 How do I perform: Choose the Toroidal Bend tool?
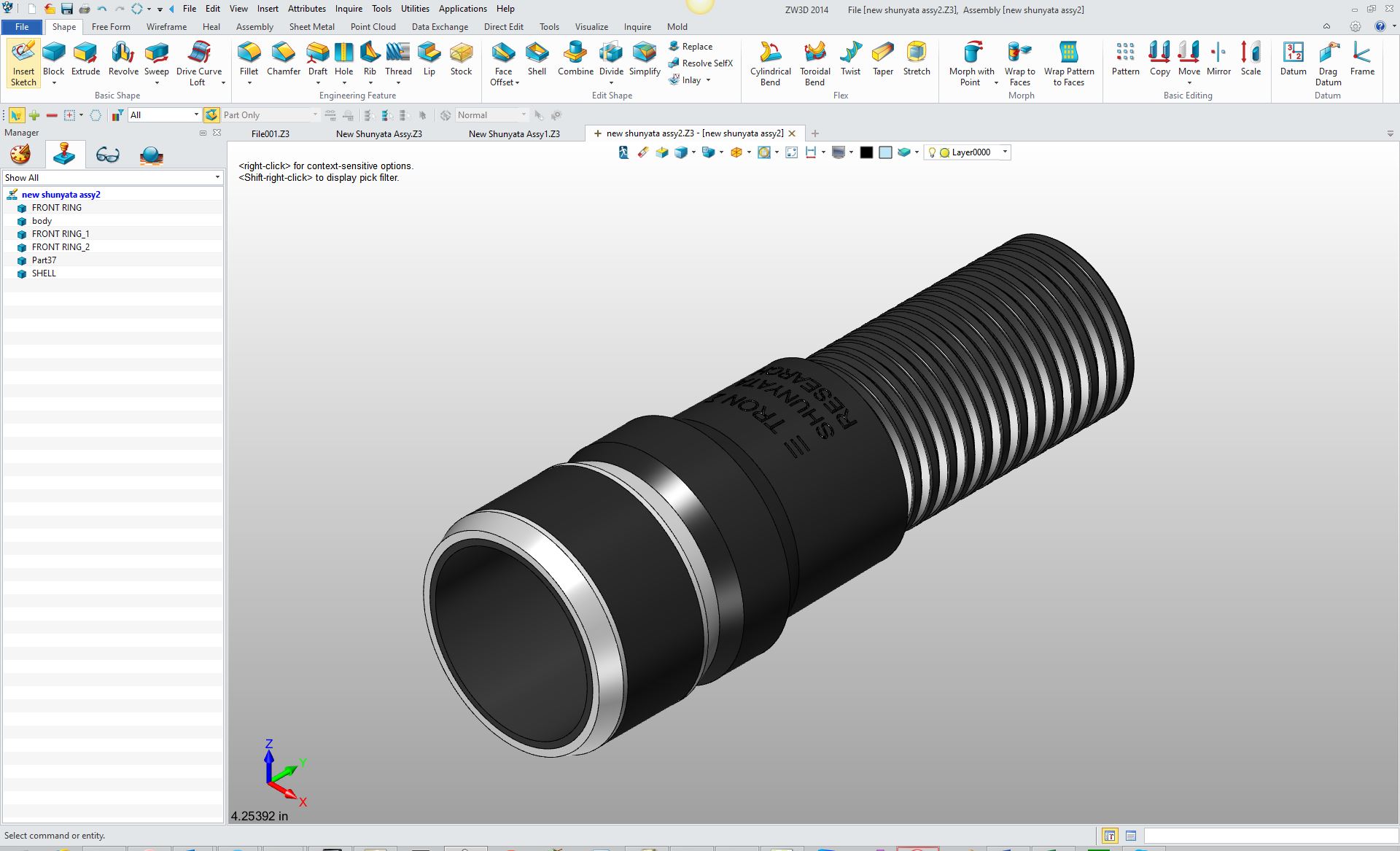814,63
